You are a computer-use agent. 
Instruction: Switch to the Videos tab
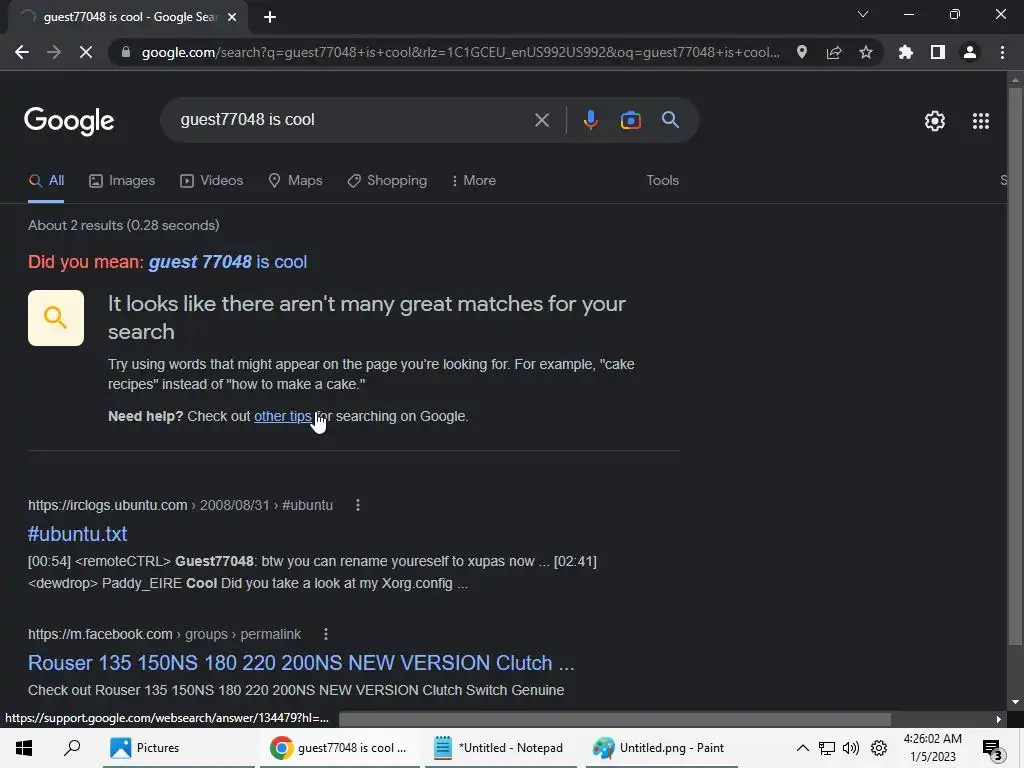[x=212, y=181]
